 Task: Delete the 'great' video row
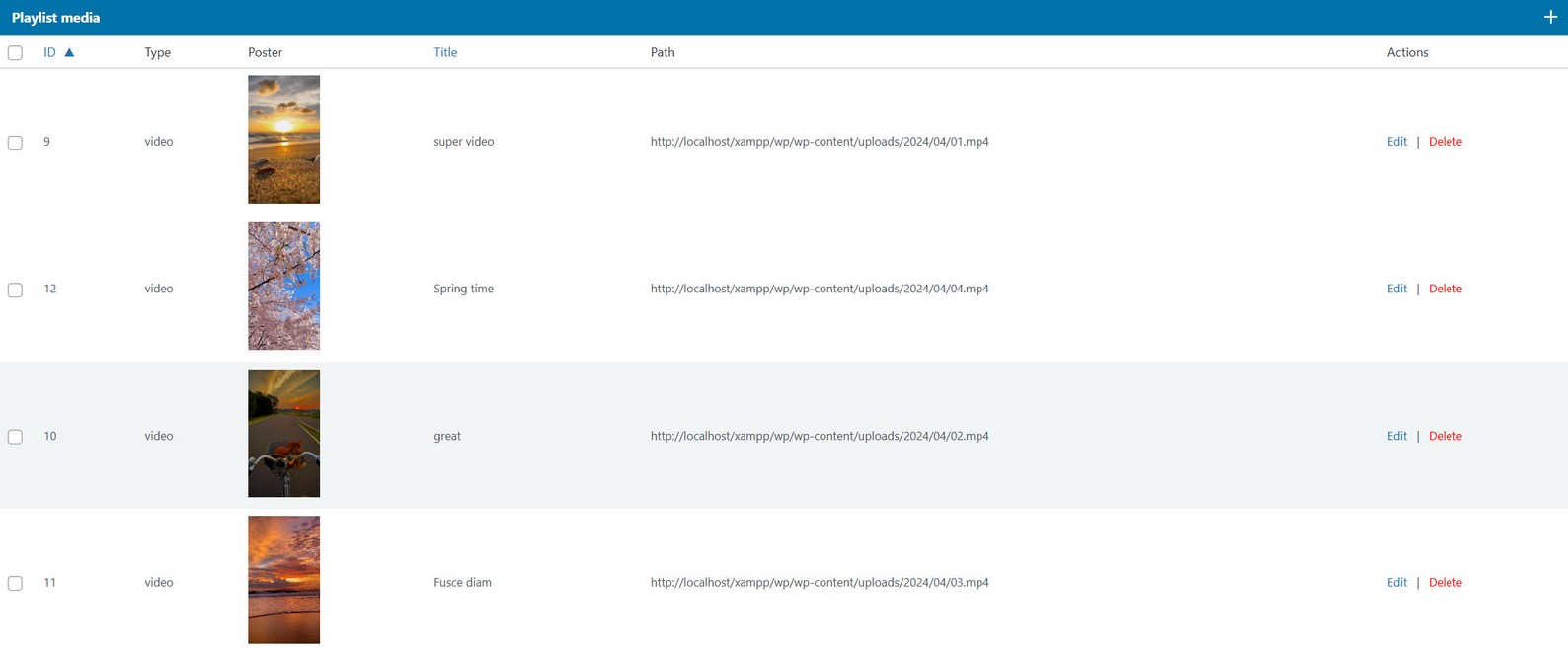(1445, 436)
